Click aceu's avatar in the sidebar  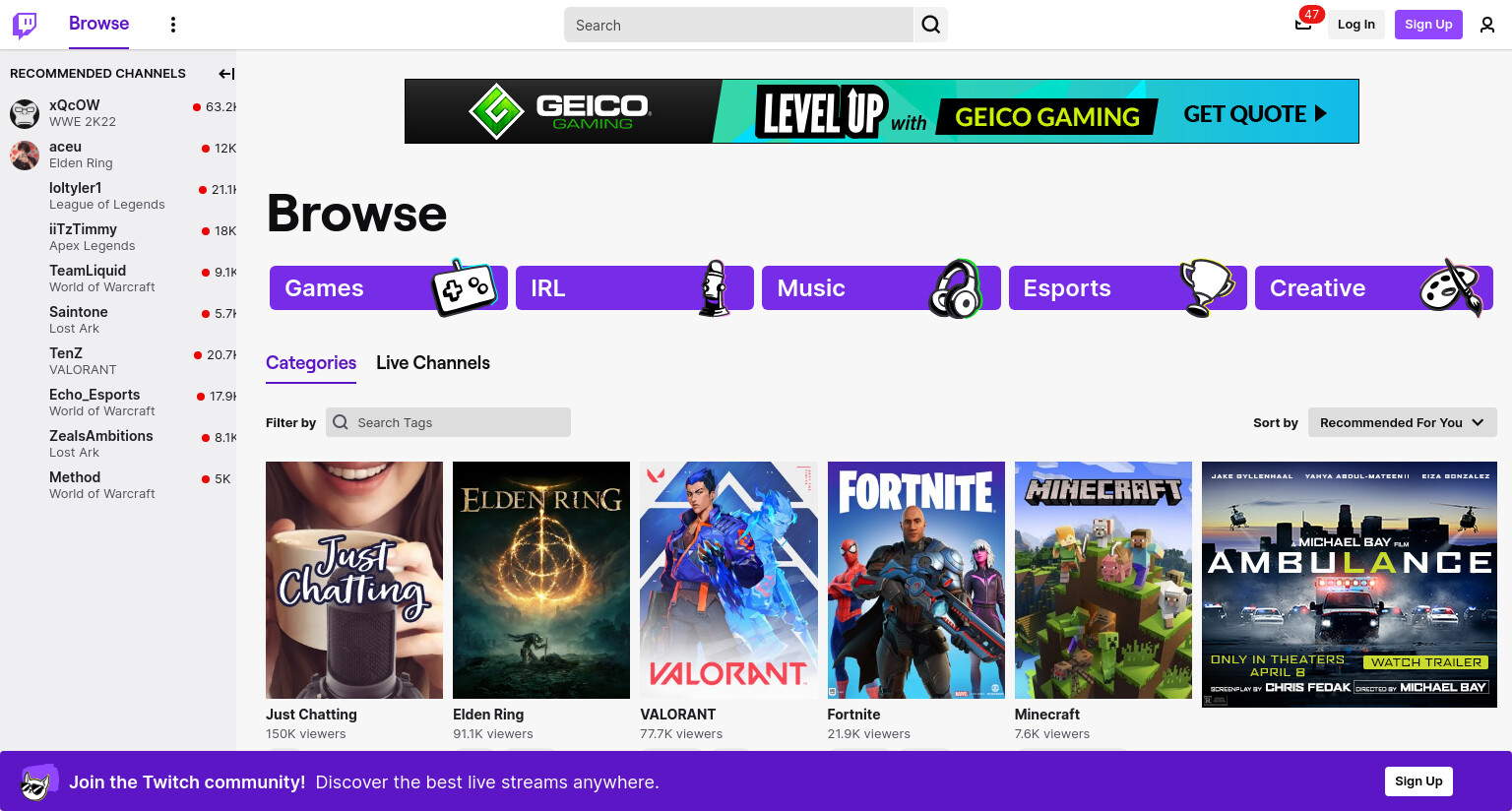click(x=25, y=155)
